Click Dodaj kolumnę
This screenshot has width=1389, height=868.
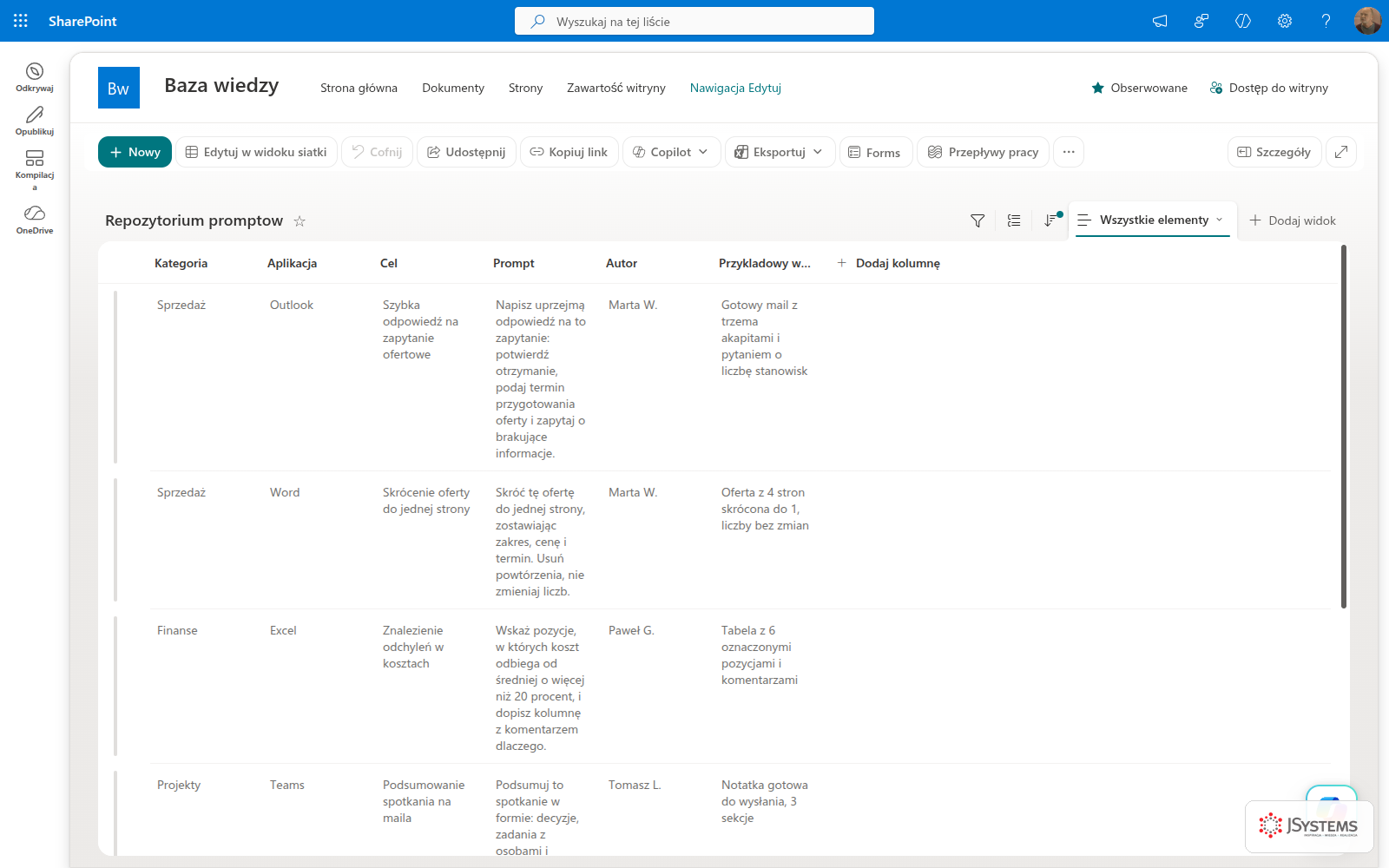(888, 263)
